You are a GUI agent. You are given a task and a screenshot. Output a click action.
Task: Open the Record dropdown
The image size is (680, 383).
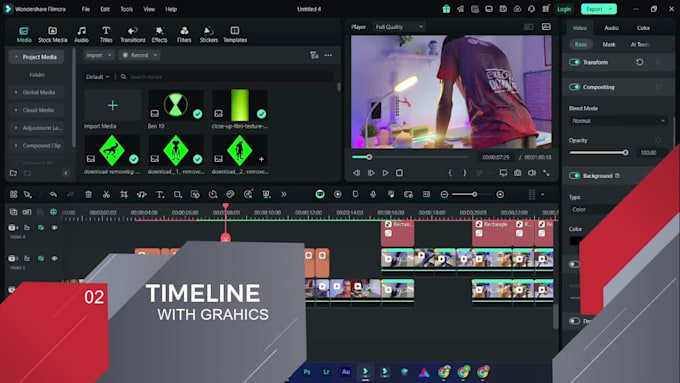tap(139, 55)
